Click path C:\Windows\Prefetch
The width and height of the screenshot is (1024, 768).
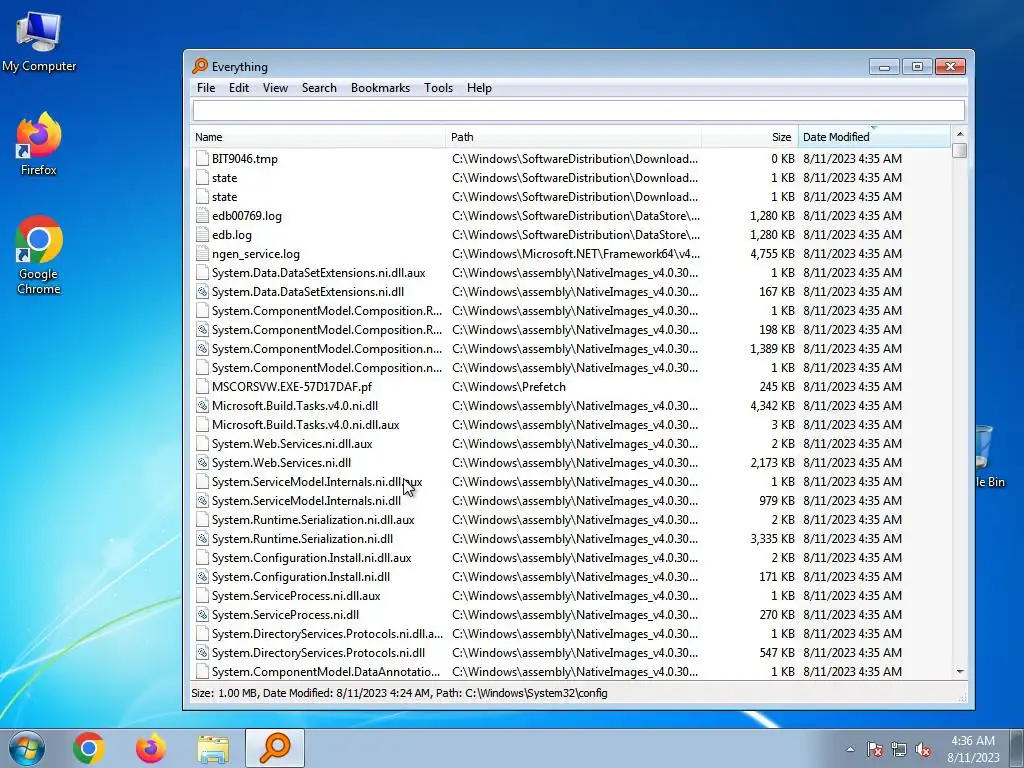pos(509,387)
